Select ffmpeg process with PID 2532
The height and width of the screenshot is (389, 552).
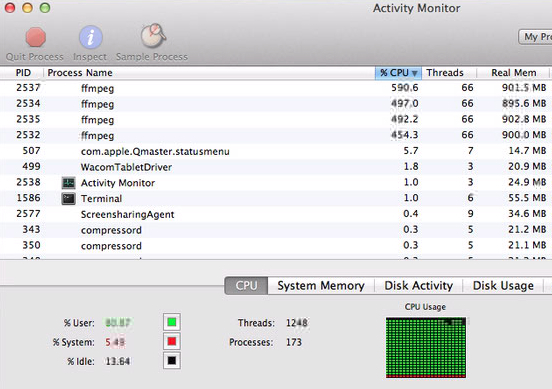click(276, 136)
